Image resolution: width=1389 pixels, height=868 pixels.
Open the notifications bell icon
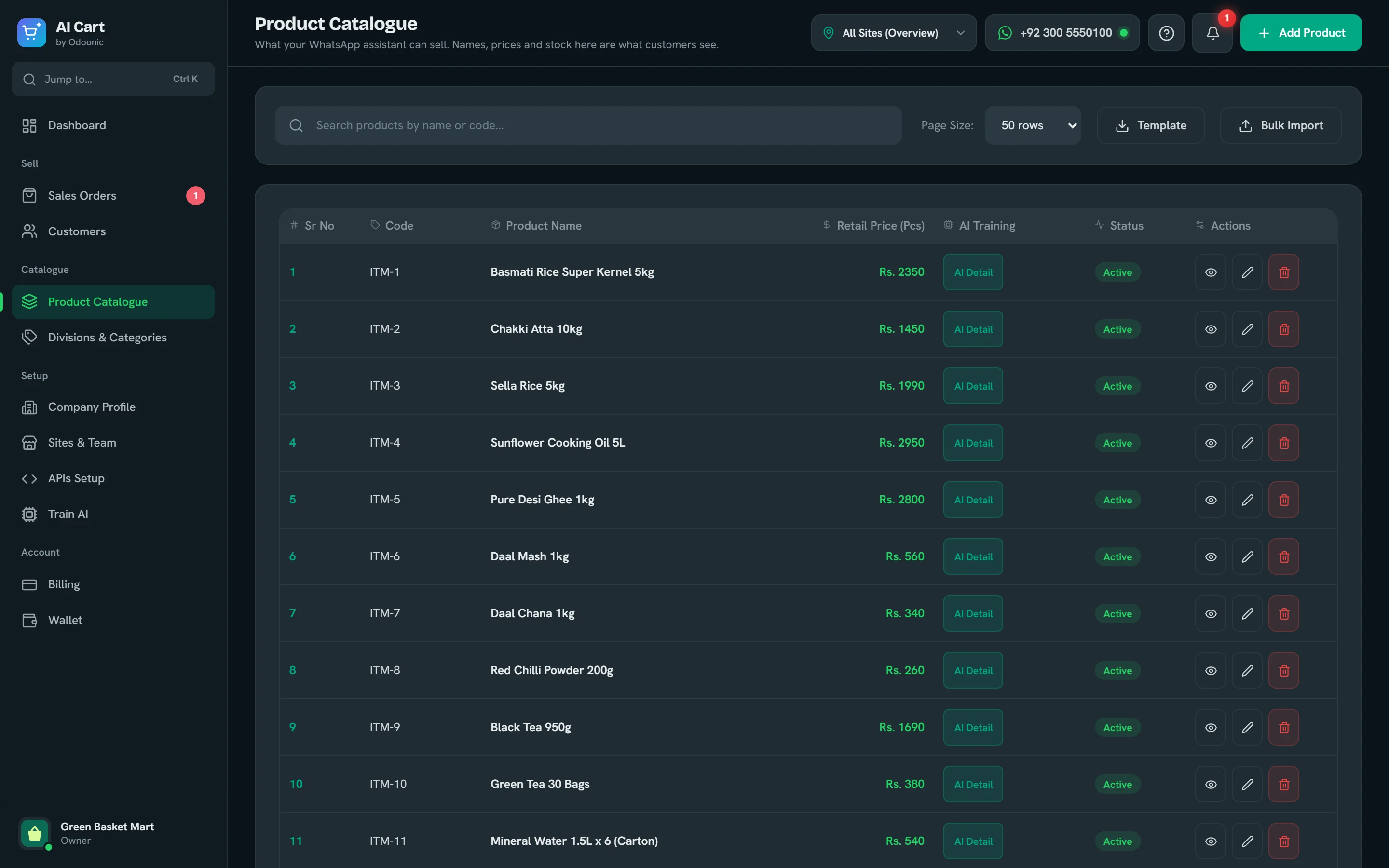pyautogui.click(x=1212, y=33)
